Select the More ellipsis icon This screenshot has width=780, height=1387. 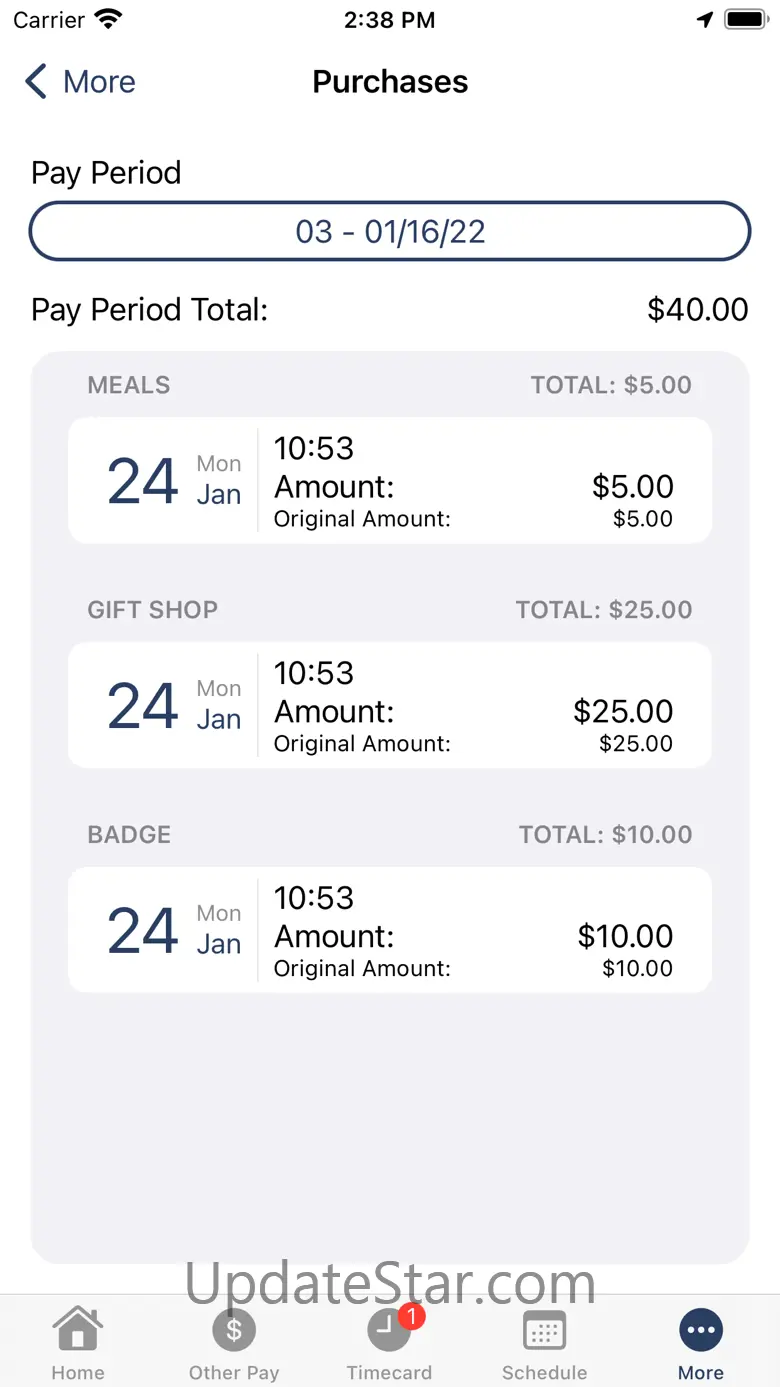click(x=701, y=1331)
